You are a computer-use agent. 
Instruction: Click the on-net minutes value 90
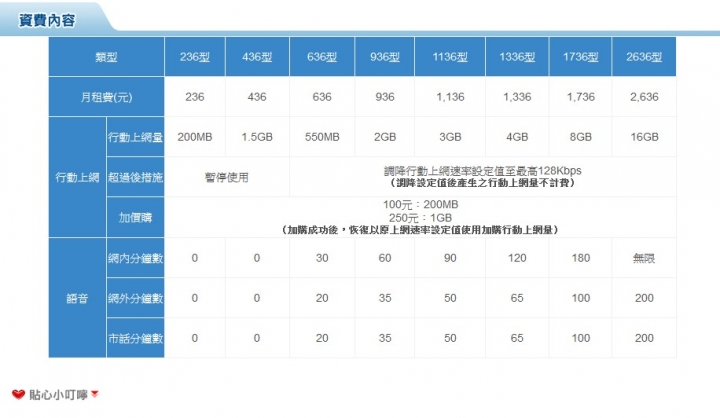pyautogui.click(x=450, y=258)
